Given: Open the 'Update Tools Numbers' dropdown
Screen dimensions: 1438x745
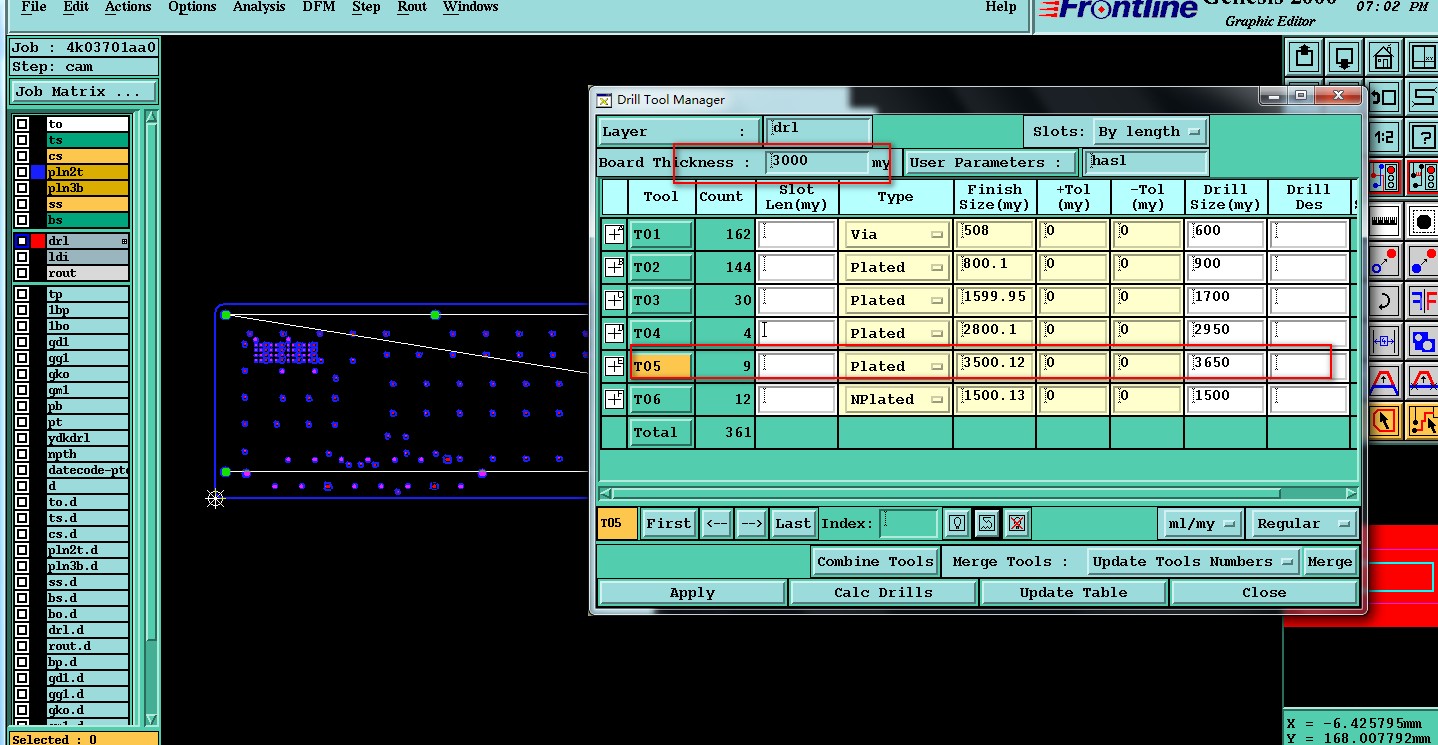Looking at the screenshot, I should click(x=1193, y=561).
